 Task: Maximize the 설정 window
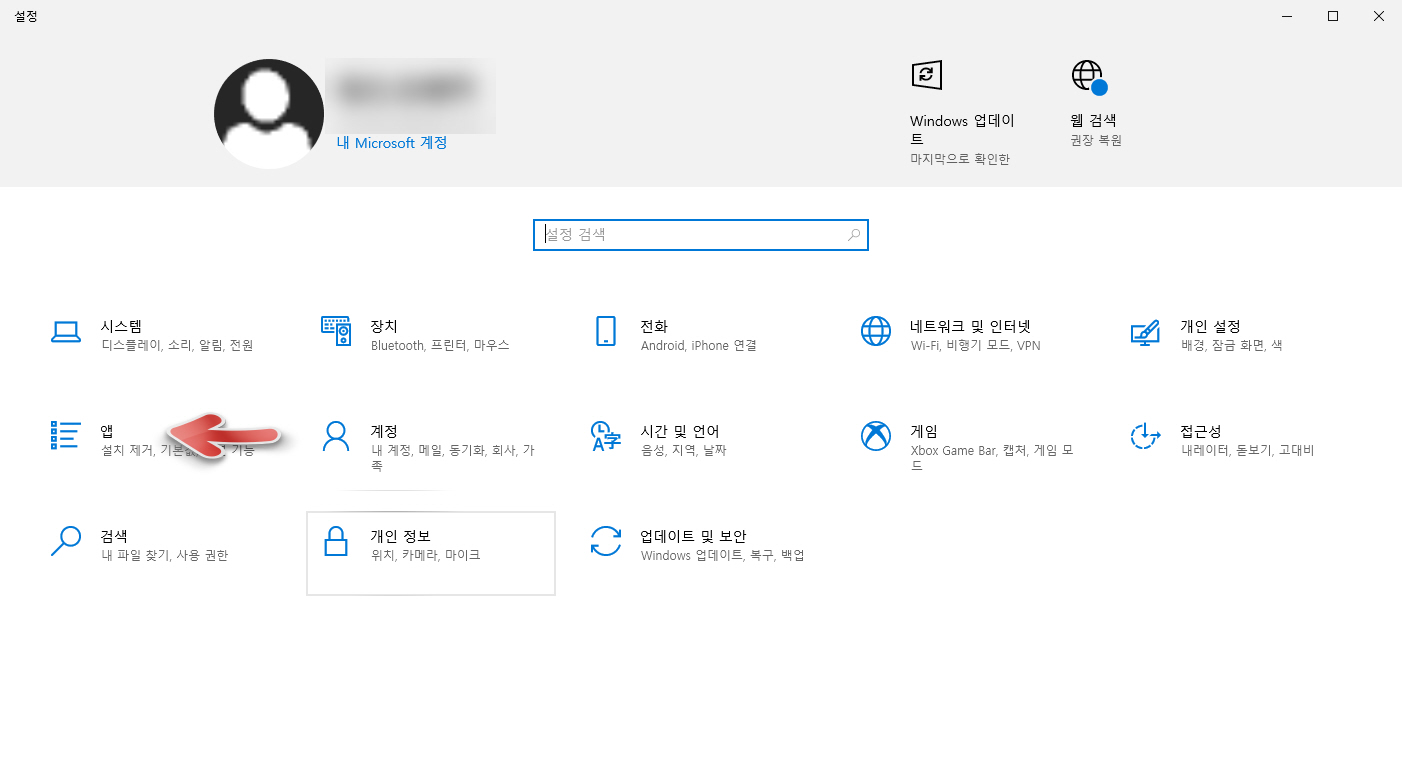1333,16
